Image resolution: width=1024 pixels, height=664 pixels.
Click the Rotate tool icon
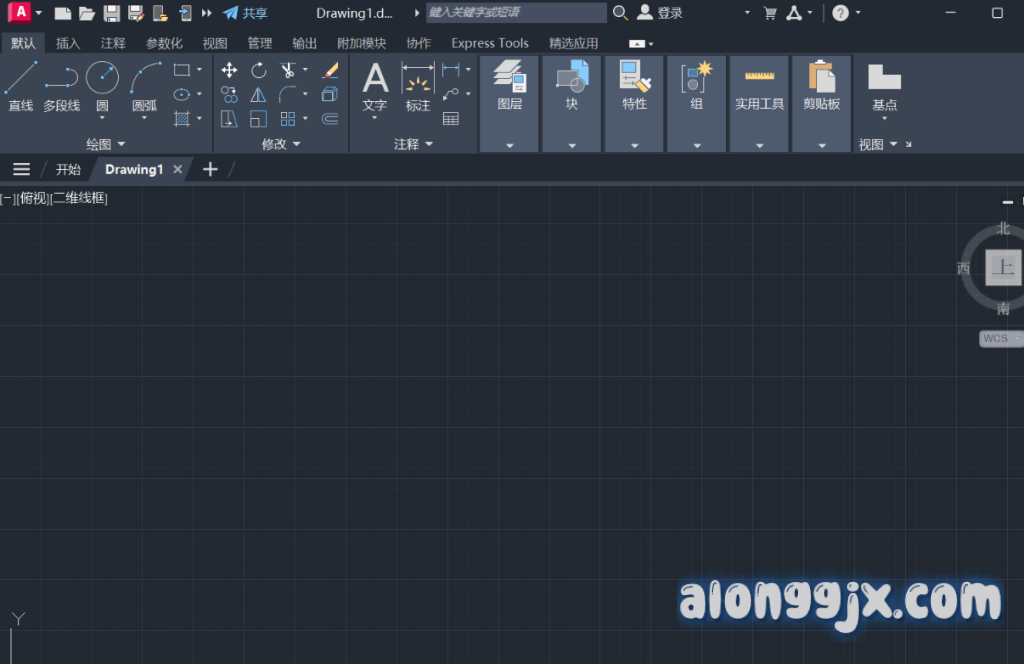(x=259, y=70)
